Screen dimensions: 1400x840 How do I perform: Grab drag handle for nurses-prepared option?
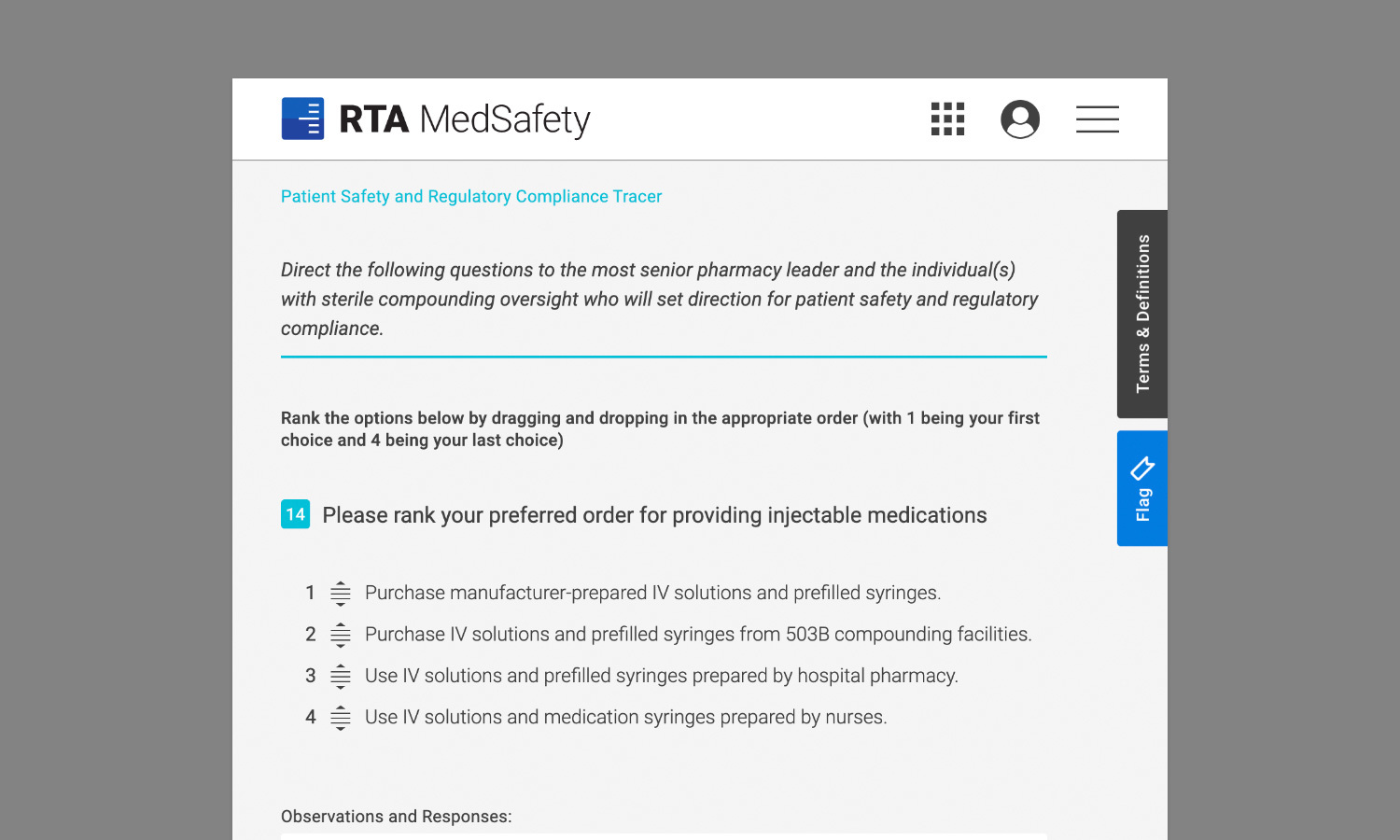(341, 717)
